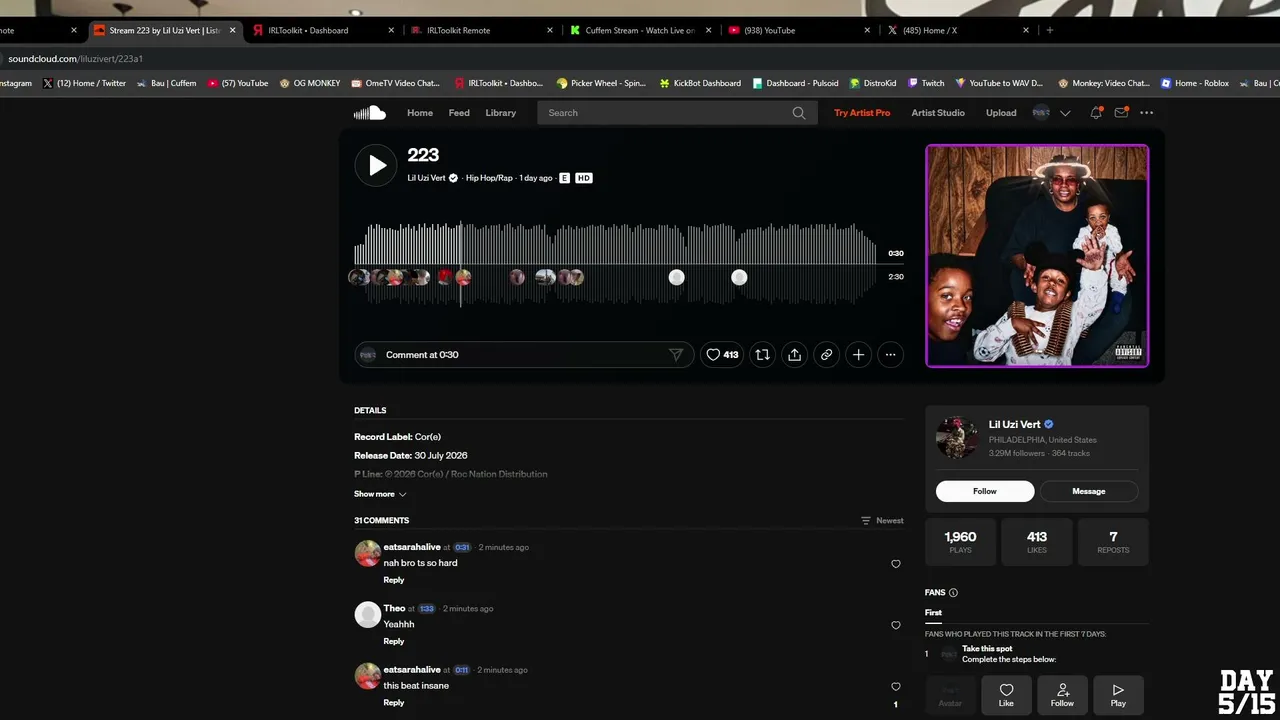Open the Feed page
Image resolution: width=1280 pixels, height=720 pixels.
coord(459,113)
